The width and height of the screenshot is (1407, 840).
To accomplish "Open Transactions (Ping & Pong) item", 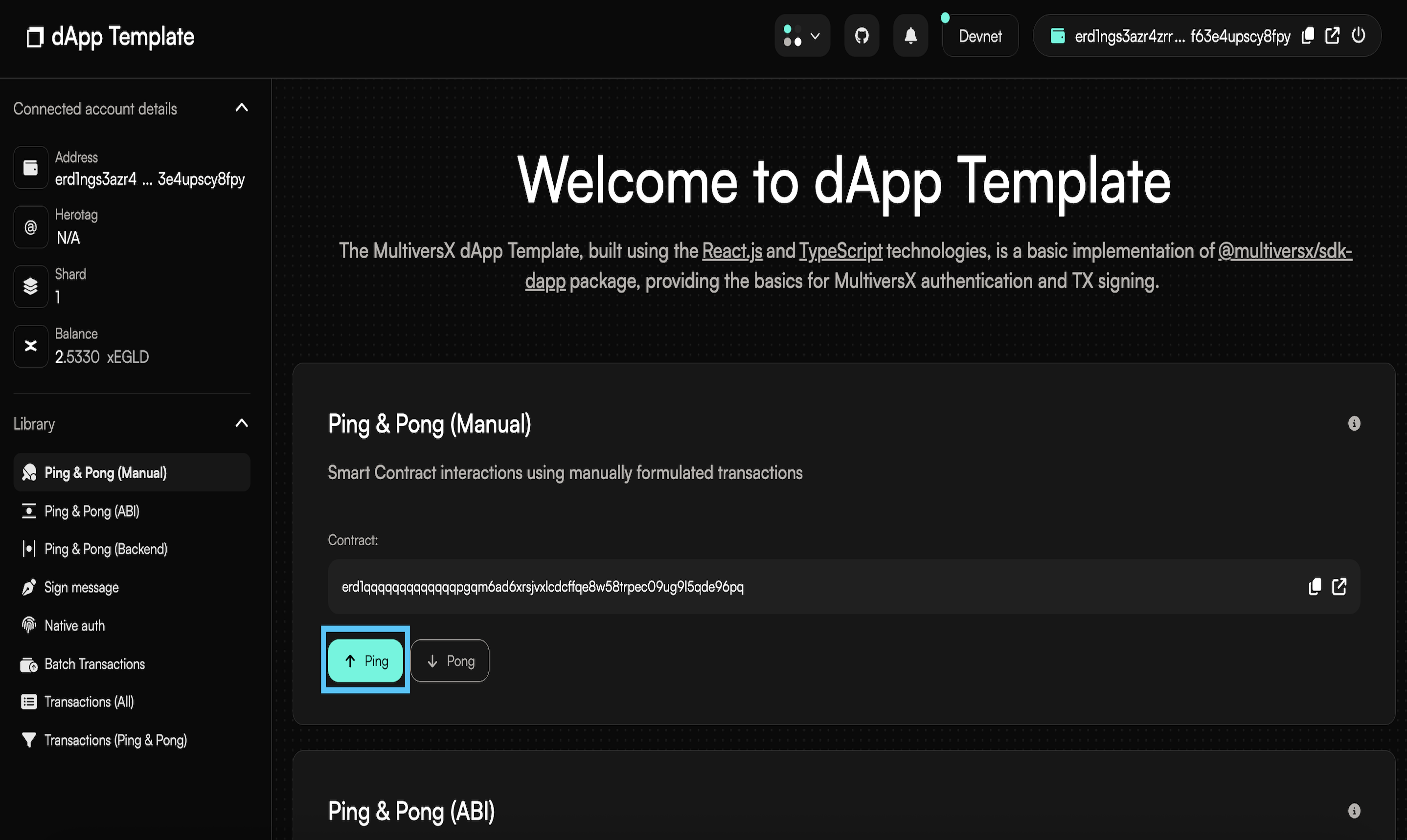I will pyautogui.click(x=115, y=740).
